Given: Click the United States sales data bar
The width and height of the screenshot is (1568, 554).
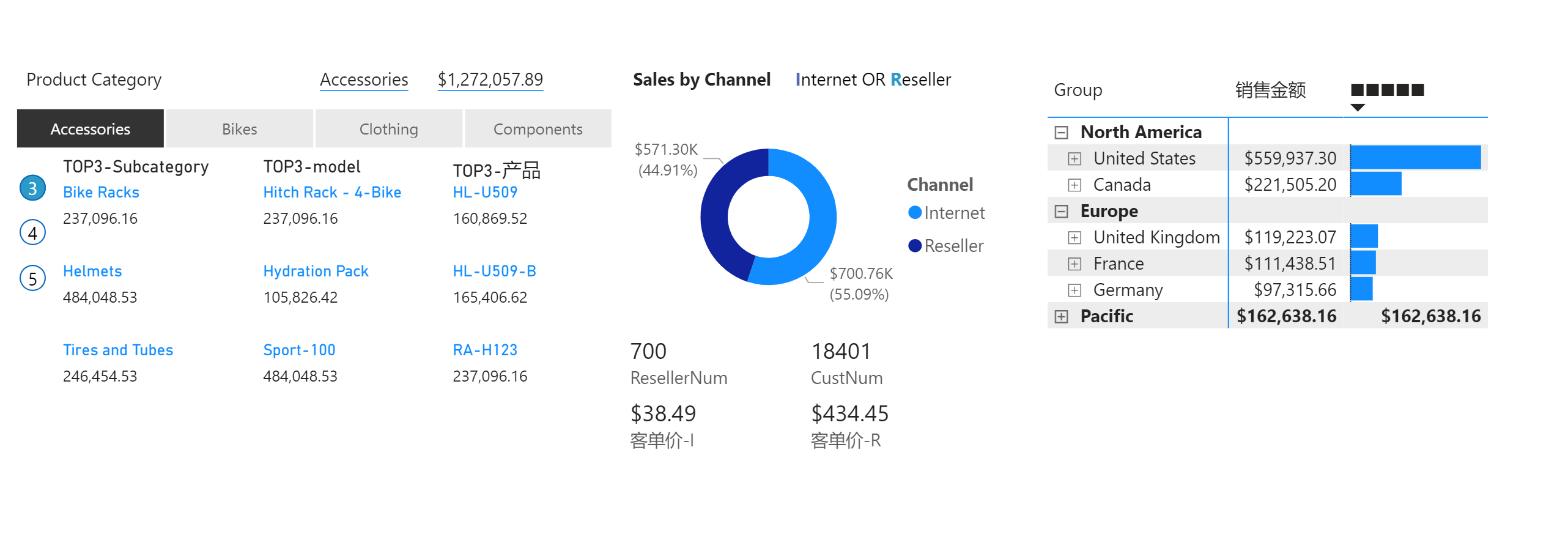Looking at the screenshot, I should (x=1415, y=158).
